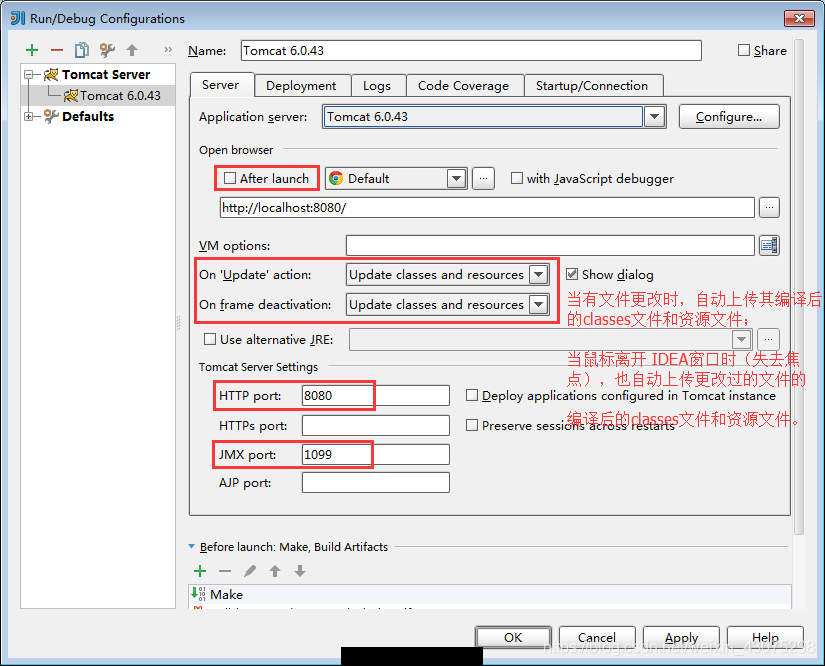Select Tomcat Server tree item
Image resolution: width=825 pixels, height=666 pixels.
[x=106, y=75]
